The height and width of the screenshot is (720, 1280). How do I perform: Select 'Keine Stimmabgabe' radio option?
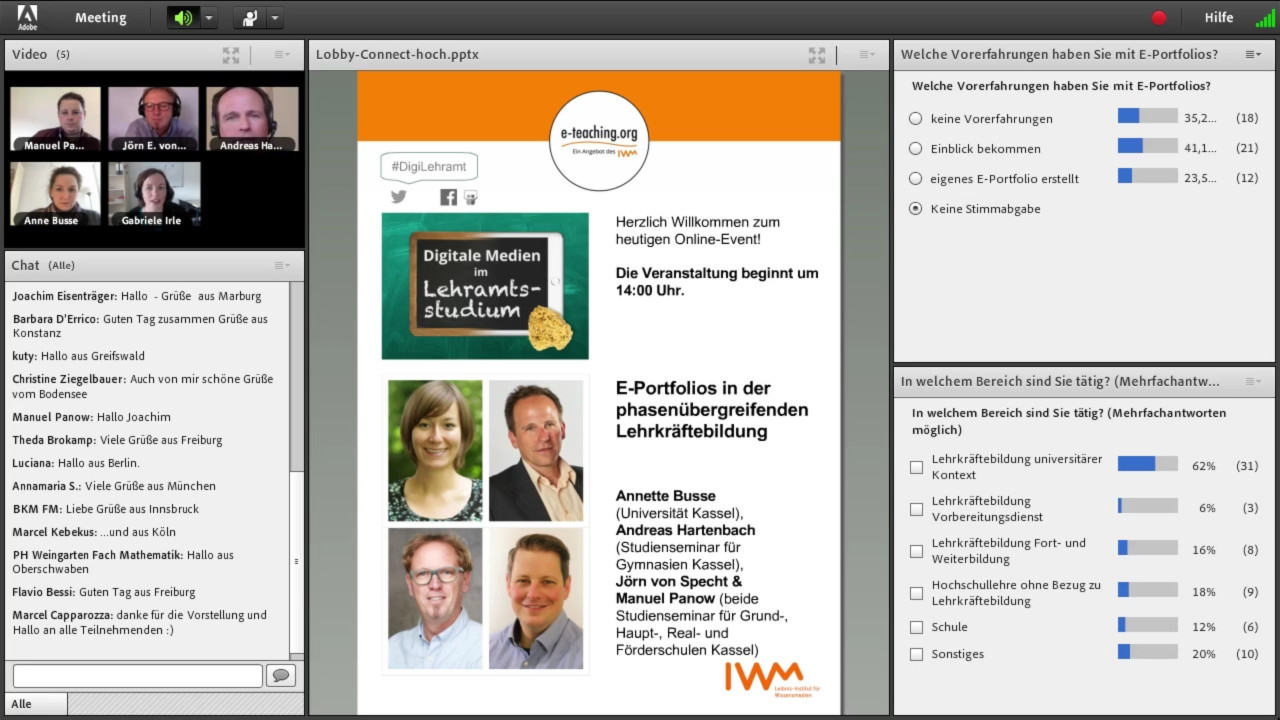(x=915, y=209)
